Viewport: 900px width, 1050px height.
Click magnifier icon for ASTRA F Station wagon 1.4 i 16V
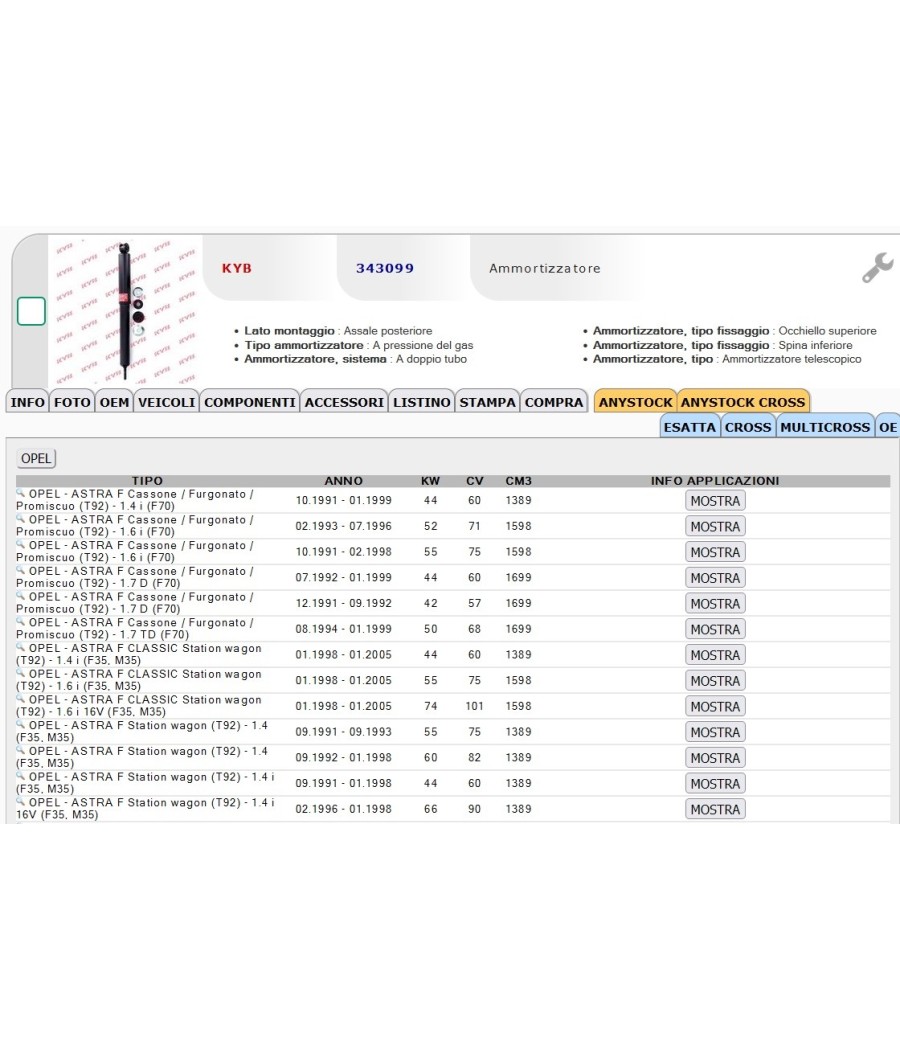(21, 801)
